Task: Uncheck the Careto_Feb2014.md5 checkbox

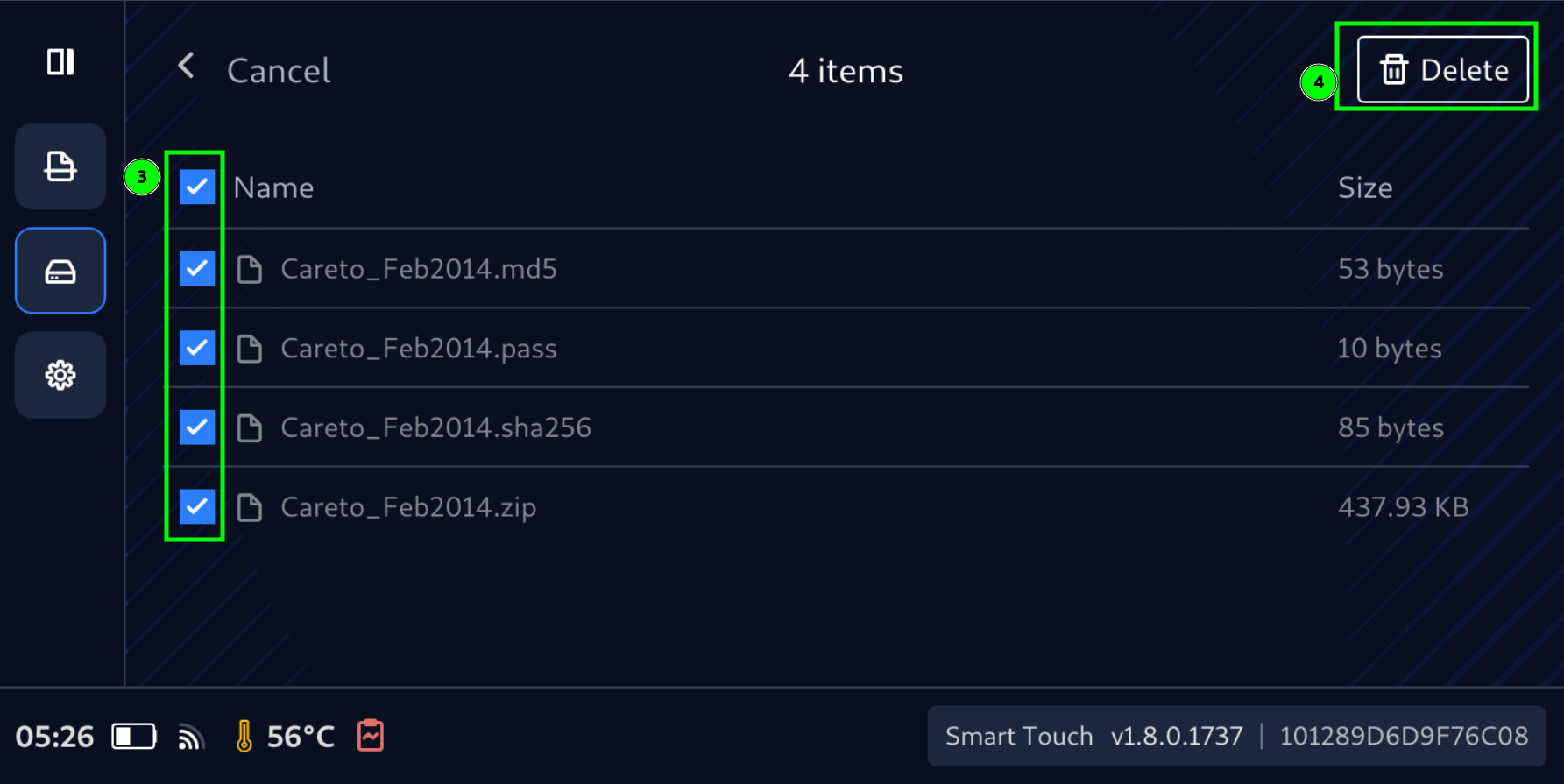Action: [x=197, y=268]
